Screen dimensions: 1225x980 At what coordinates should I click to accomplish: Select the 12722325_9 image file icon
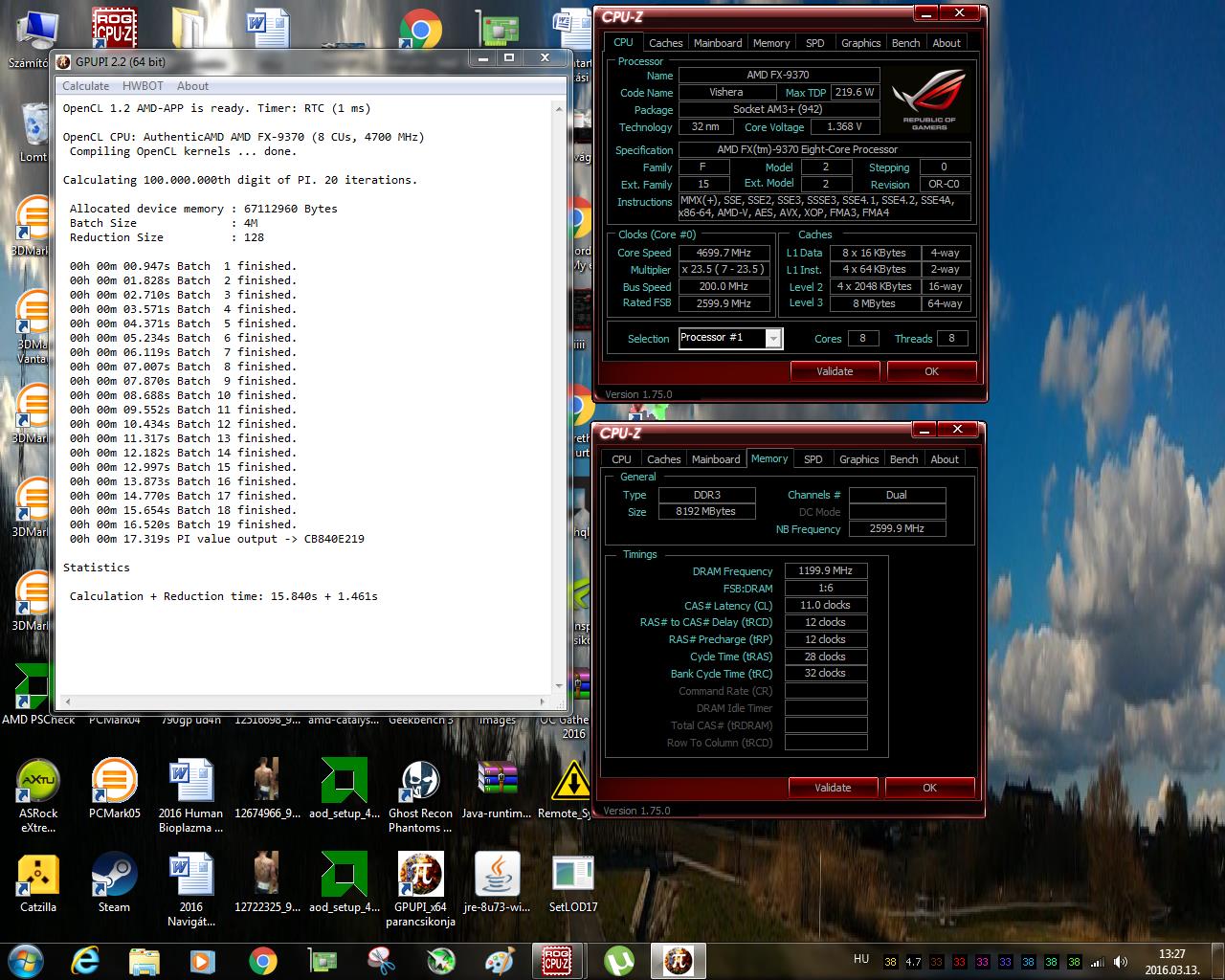[266, 882]
